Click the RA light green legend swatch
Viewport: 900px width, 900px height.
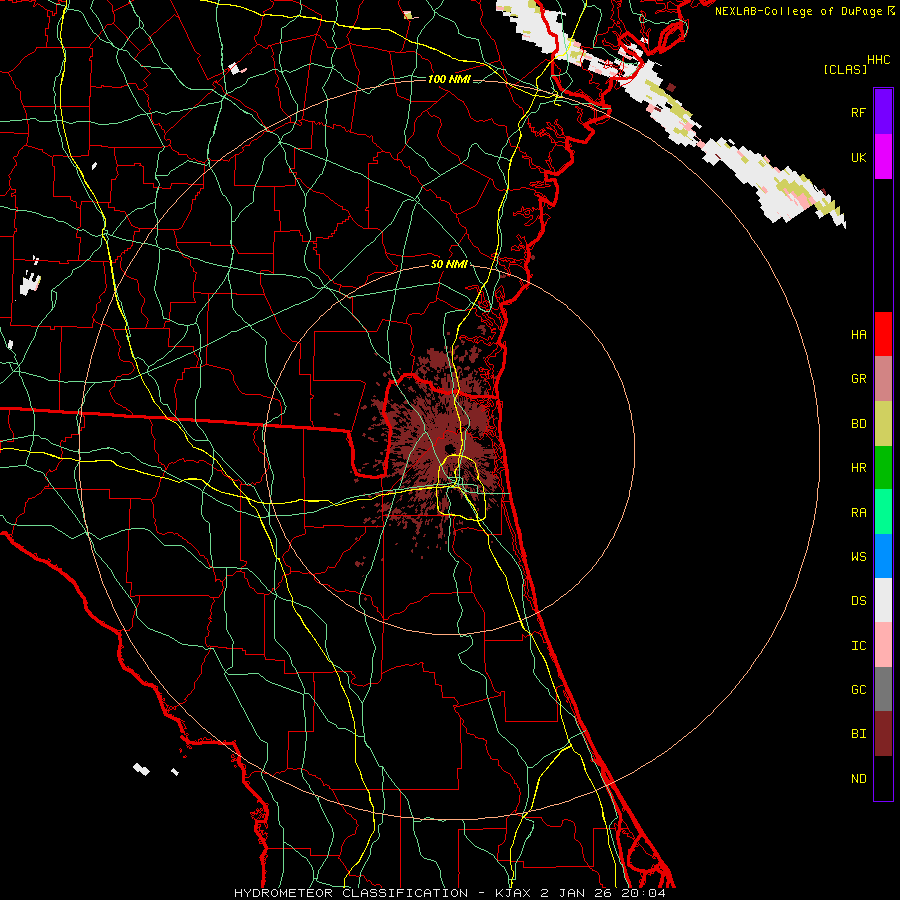click(883, 512)
